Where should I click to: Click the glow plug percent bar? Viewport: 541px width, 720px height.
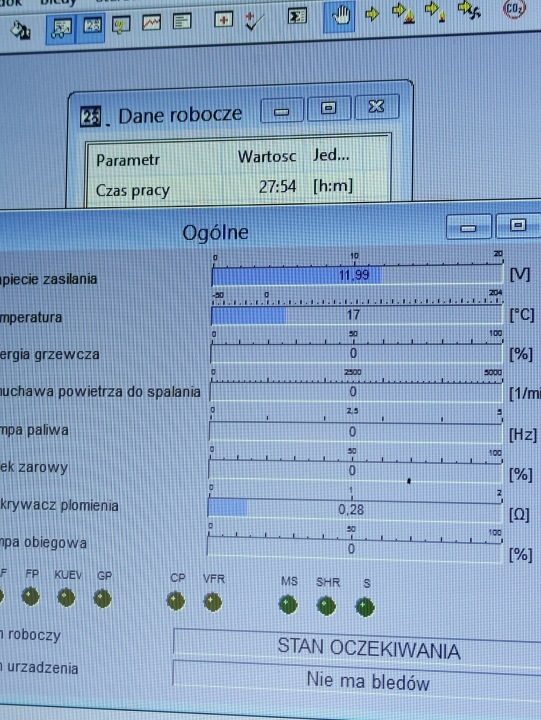(x=355, y=471)
